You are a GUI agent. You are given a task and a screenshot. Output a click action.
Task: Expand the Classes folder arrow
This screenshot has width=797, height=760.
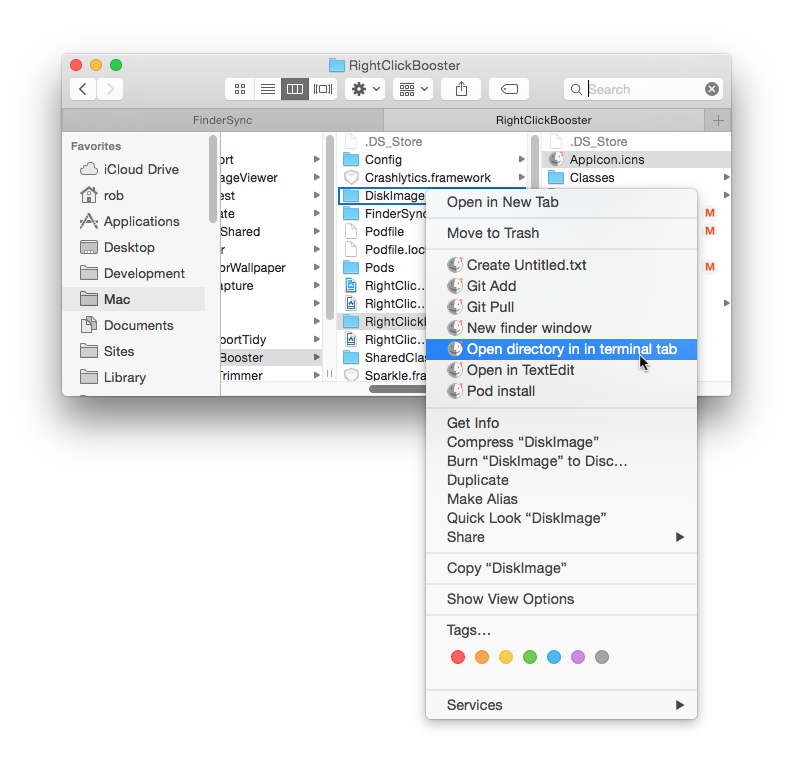(726, 177)
